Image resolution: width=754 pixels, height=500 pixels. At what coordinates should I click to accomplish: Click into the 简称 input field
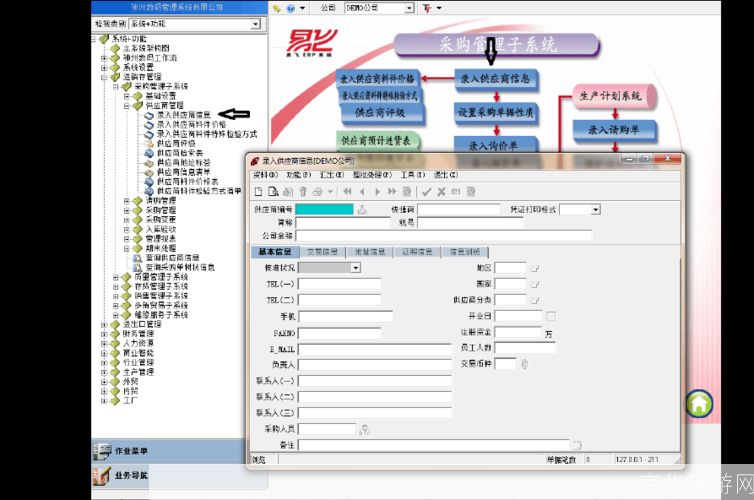point(342,223)
